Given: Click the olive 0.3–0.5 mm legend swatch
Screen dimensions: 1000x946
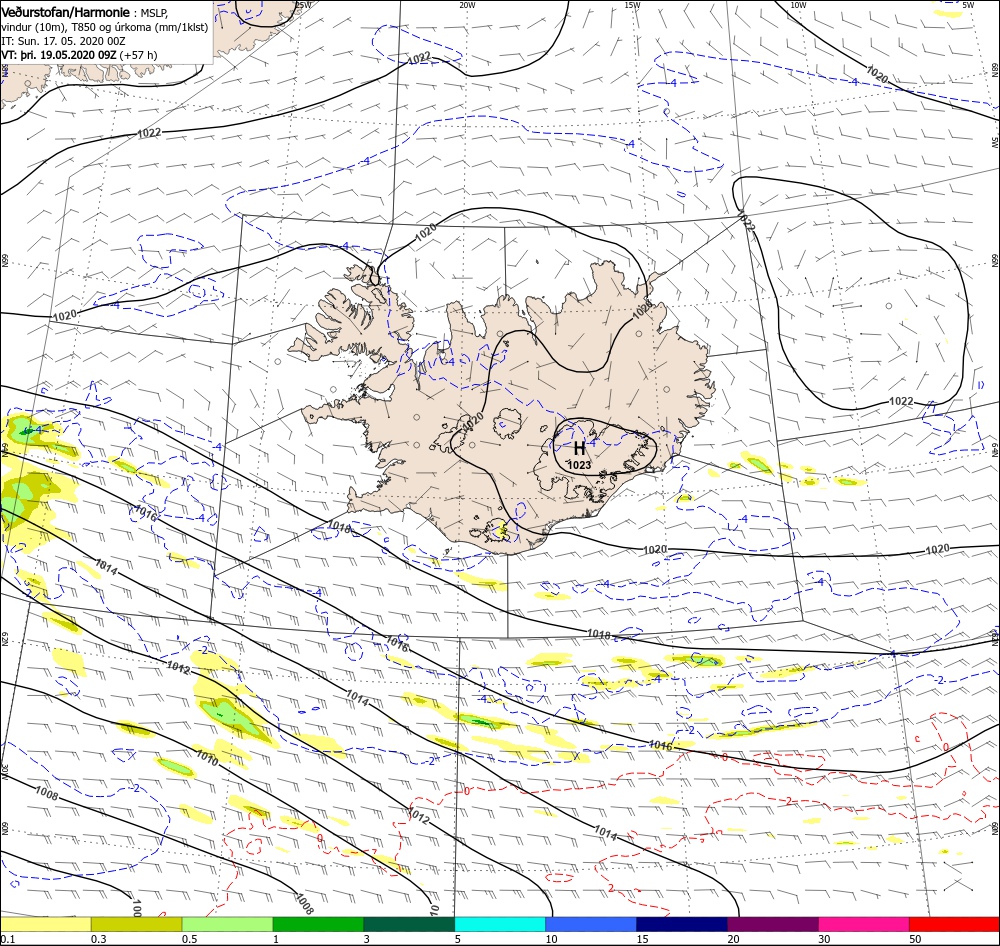Looking at the screenshot, I should pyautogui.click(x=136, y=925).
